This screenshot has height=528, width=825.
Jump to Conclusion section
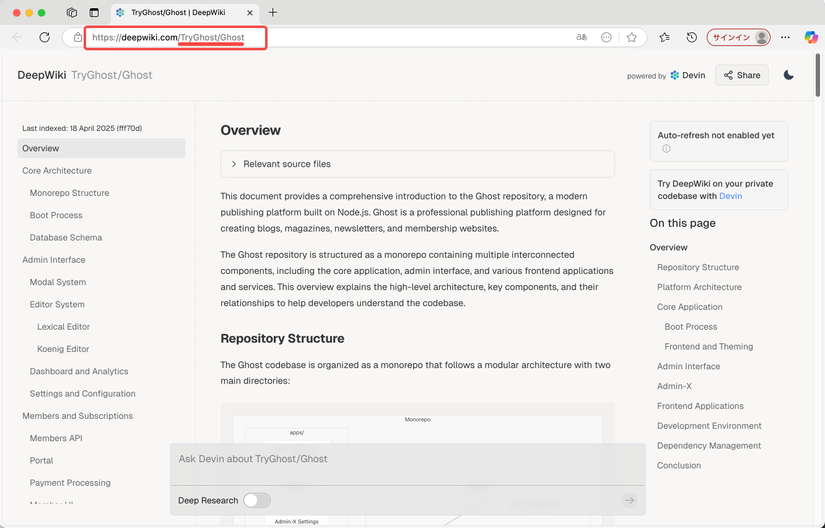(679, 465)
